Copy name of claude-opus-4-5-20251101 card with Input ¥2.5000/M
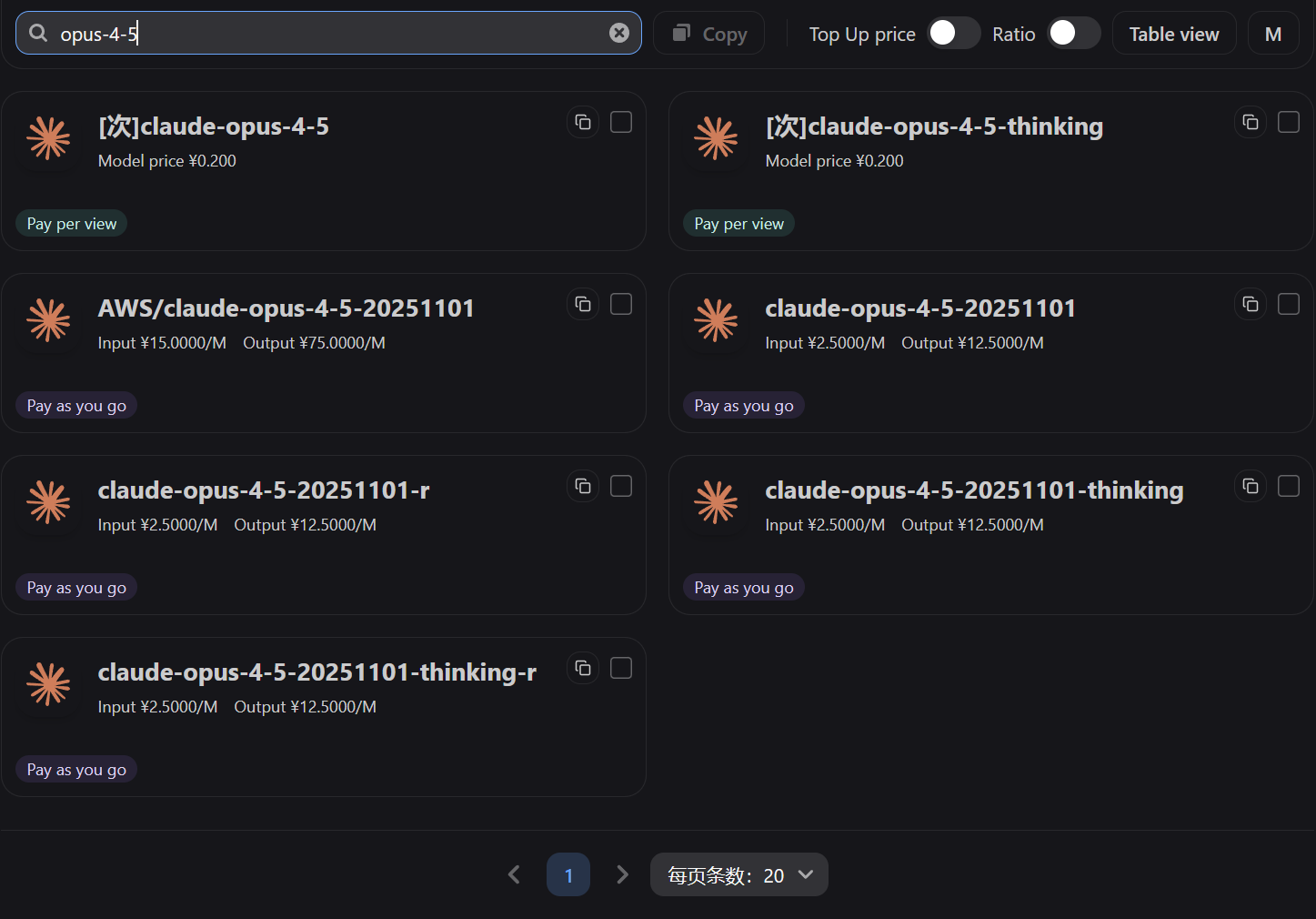This screenshot has height=919, width=1316. pos(1251,304)
